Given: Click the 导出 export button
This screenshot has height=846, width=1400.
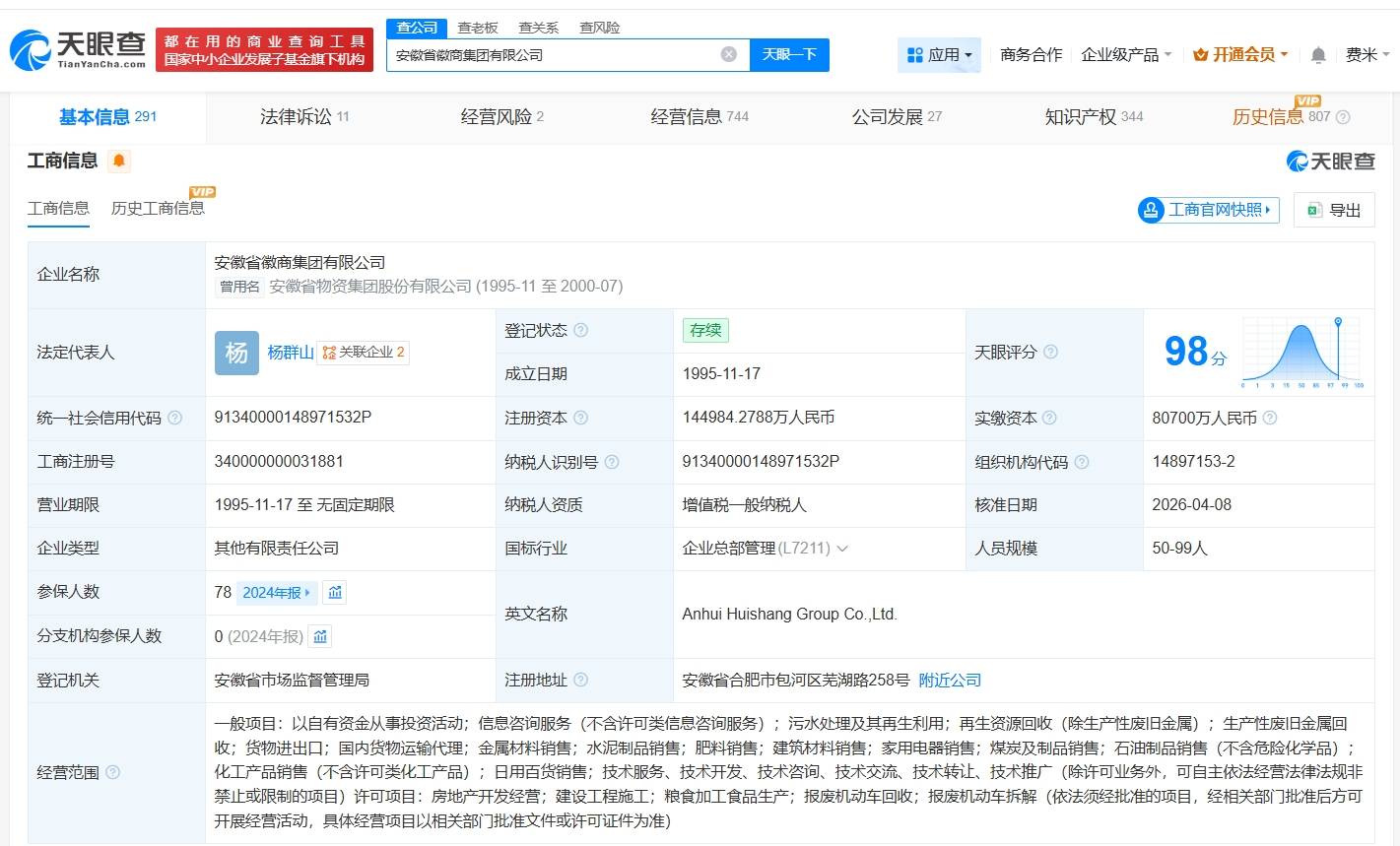Looking at the screenshot, I should click(1333, 210).
